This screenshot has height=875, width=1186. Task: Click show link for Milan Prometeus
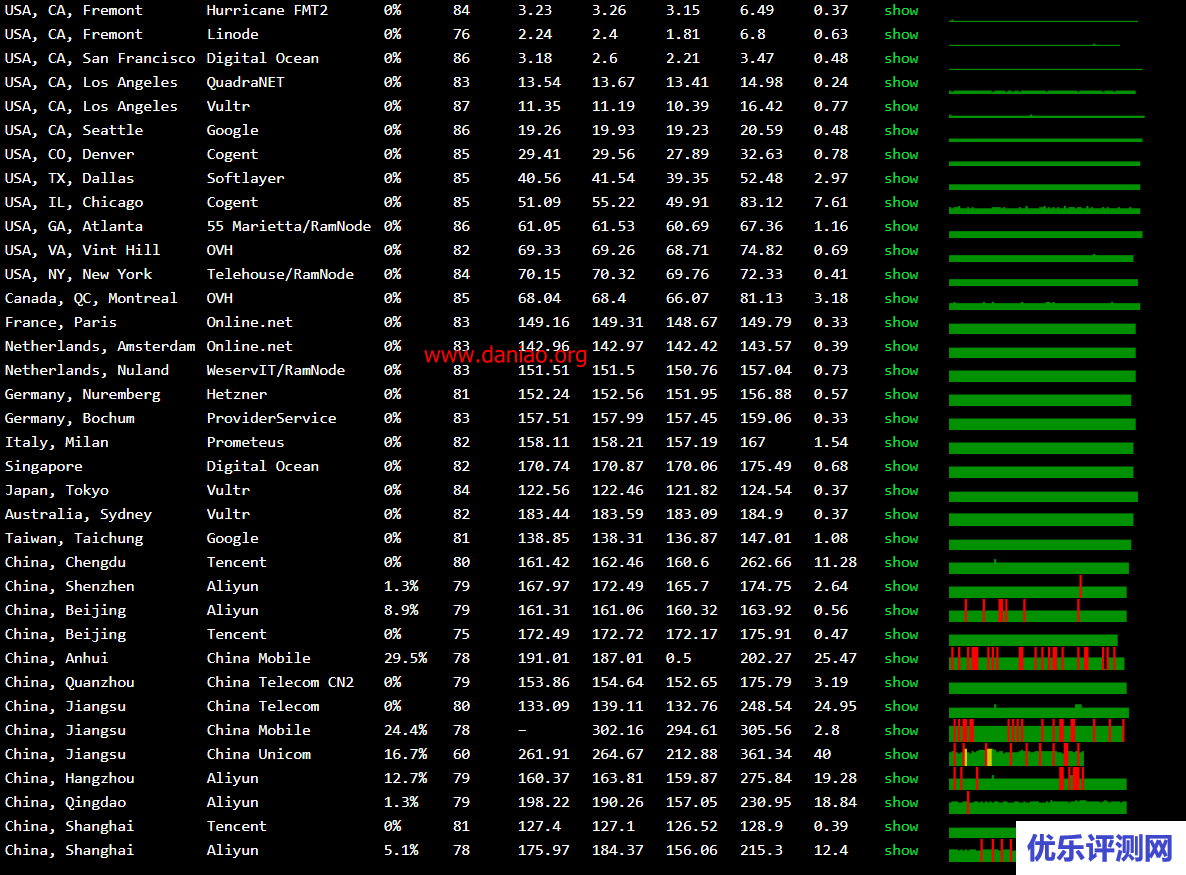pos(901,442)
